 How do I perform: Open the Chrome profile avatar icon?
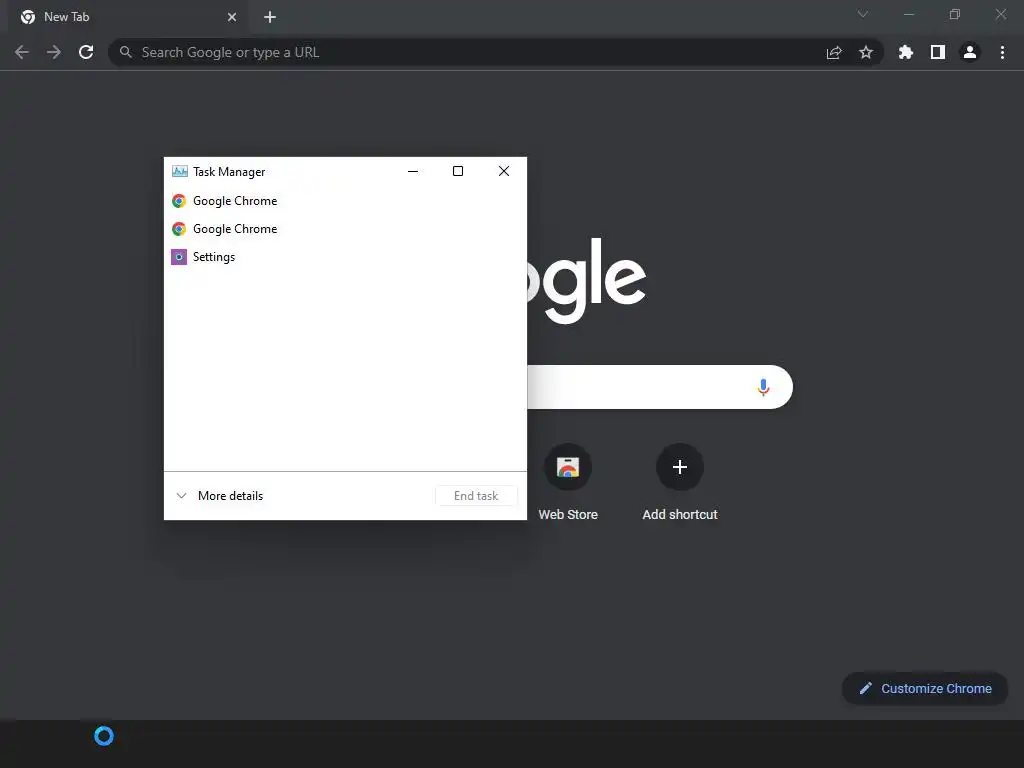click(969, 52)
